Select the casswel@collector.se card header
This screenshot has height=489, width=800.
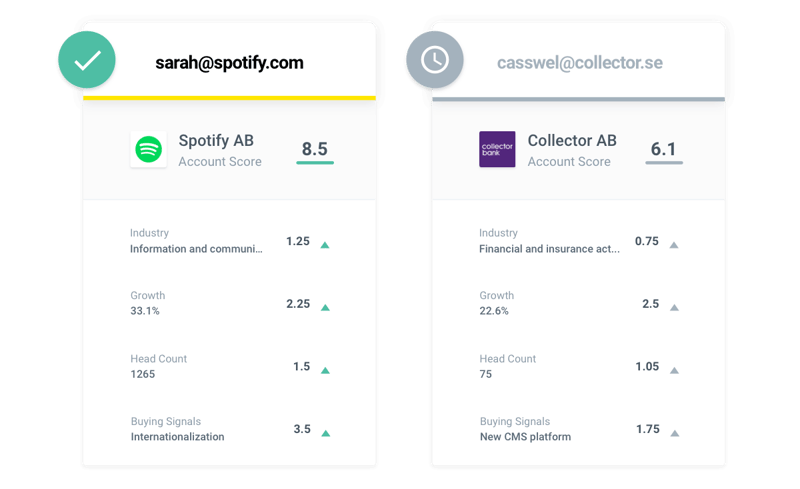coord(580,63)
